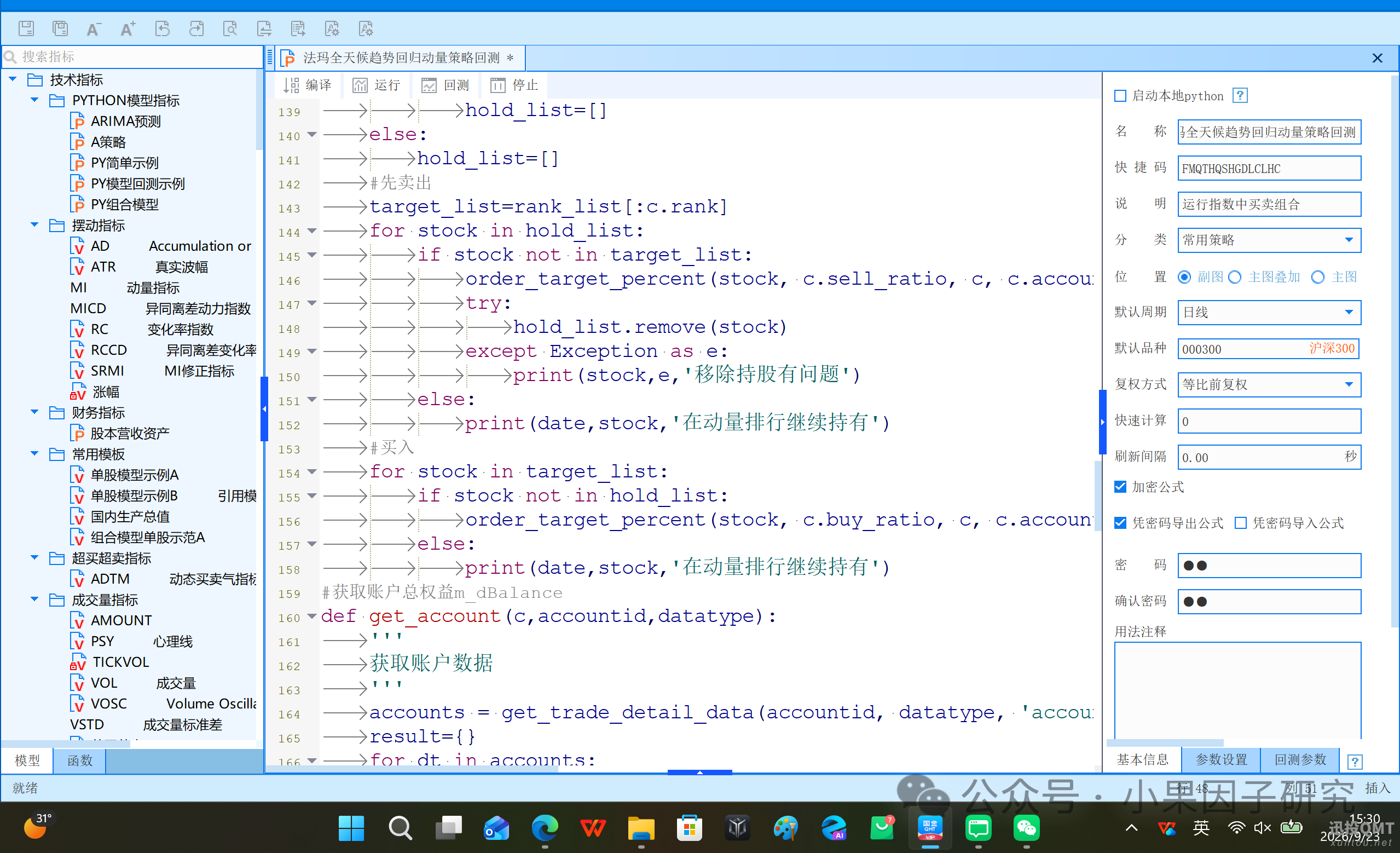
Task: Click the replace text document icon
Action: [x=264, y=28]
